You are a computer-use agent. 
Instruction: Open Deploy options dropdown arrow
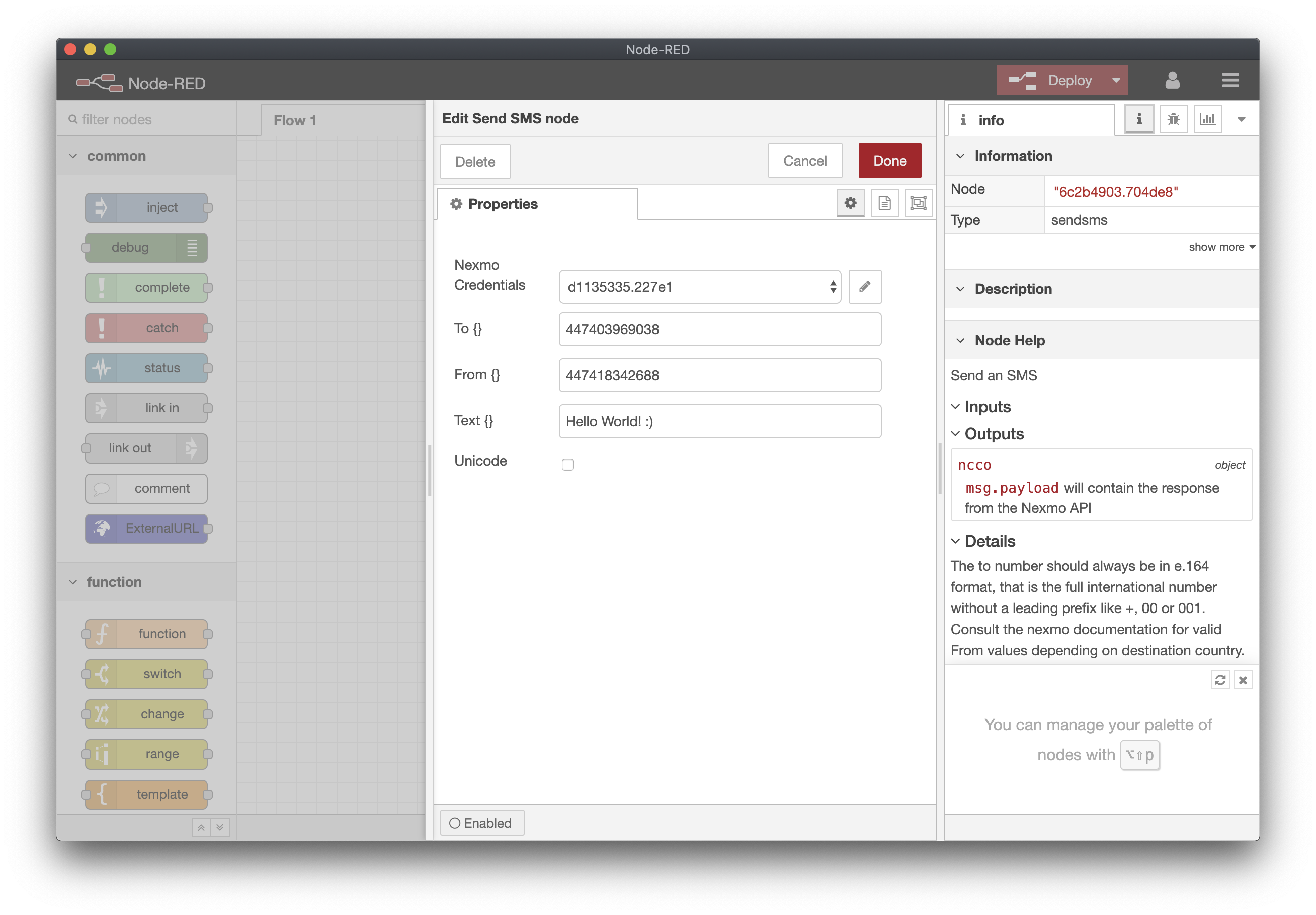(1116, 81)
